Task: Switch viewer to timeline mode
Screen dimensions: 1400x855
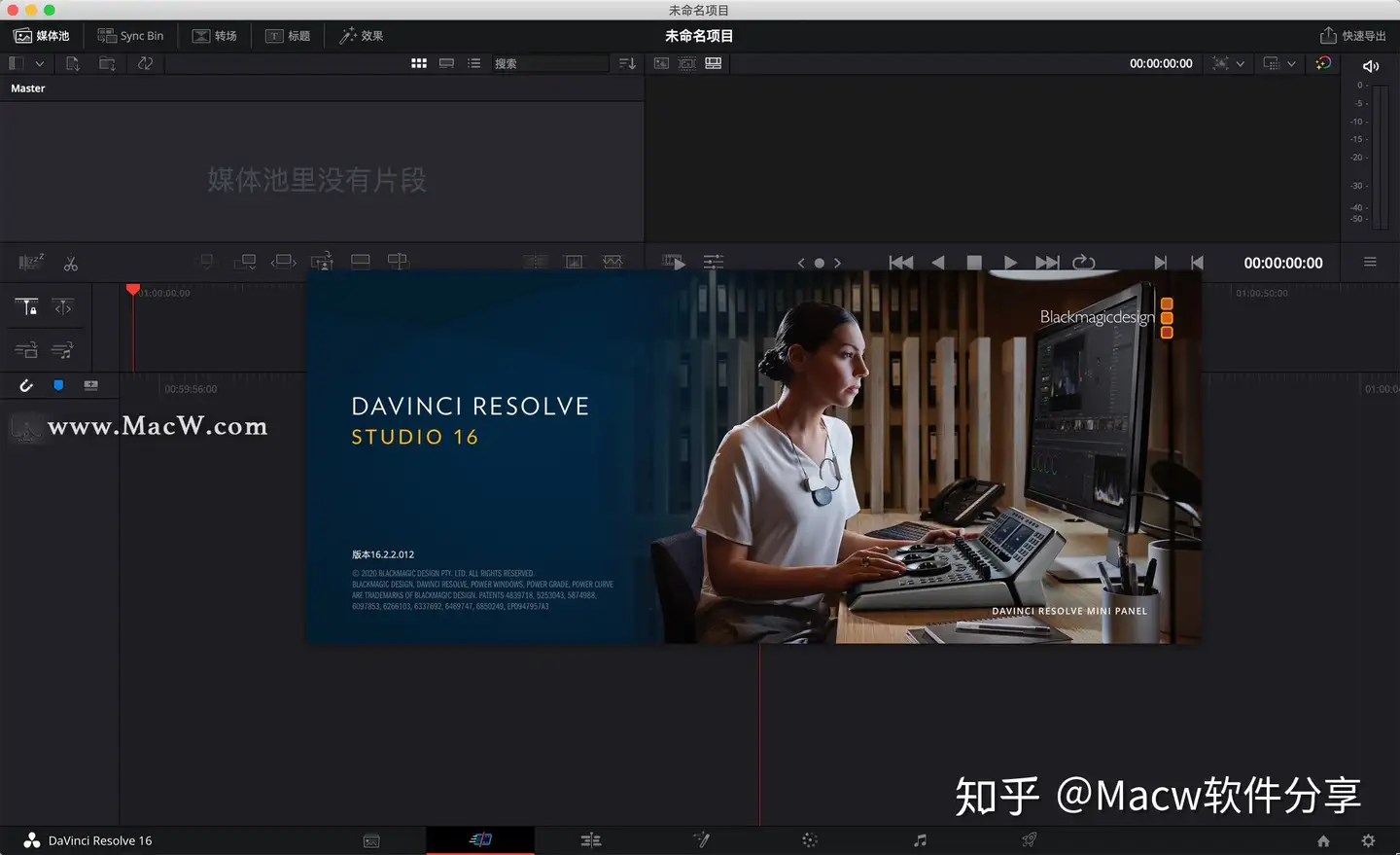Action: (714, 63)
